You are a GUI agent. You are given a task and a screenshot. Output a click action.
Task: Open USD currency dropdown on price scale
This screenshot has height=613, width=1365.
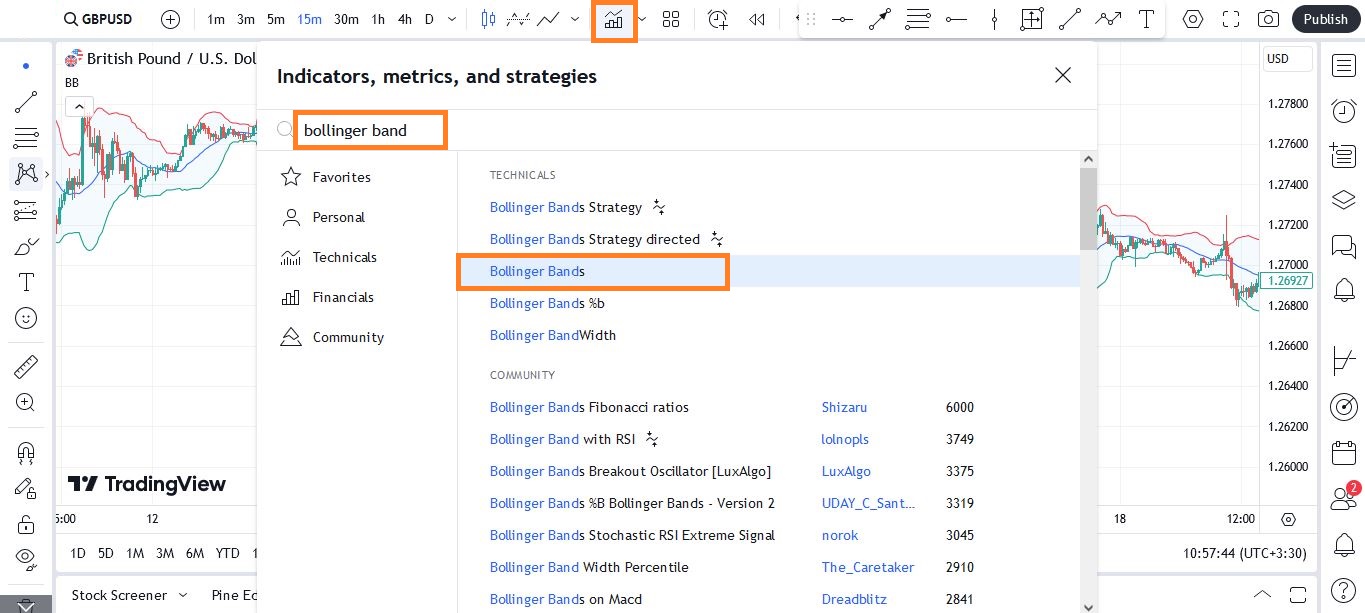tap(1285, 59)
